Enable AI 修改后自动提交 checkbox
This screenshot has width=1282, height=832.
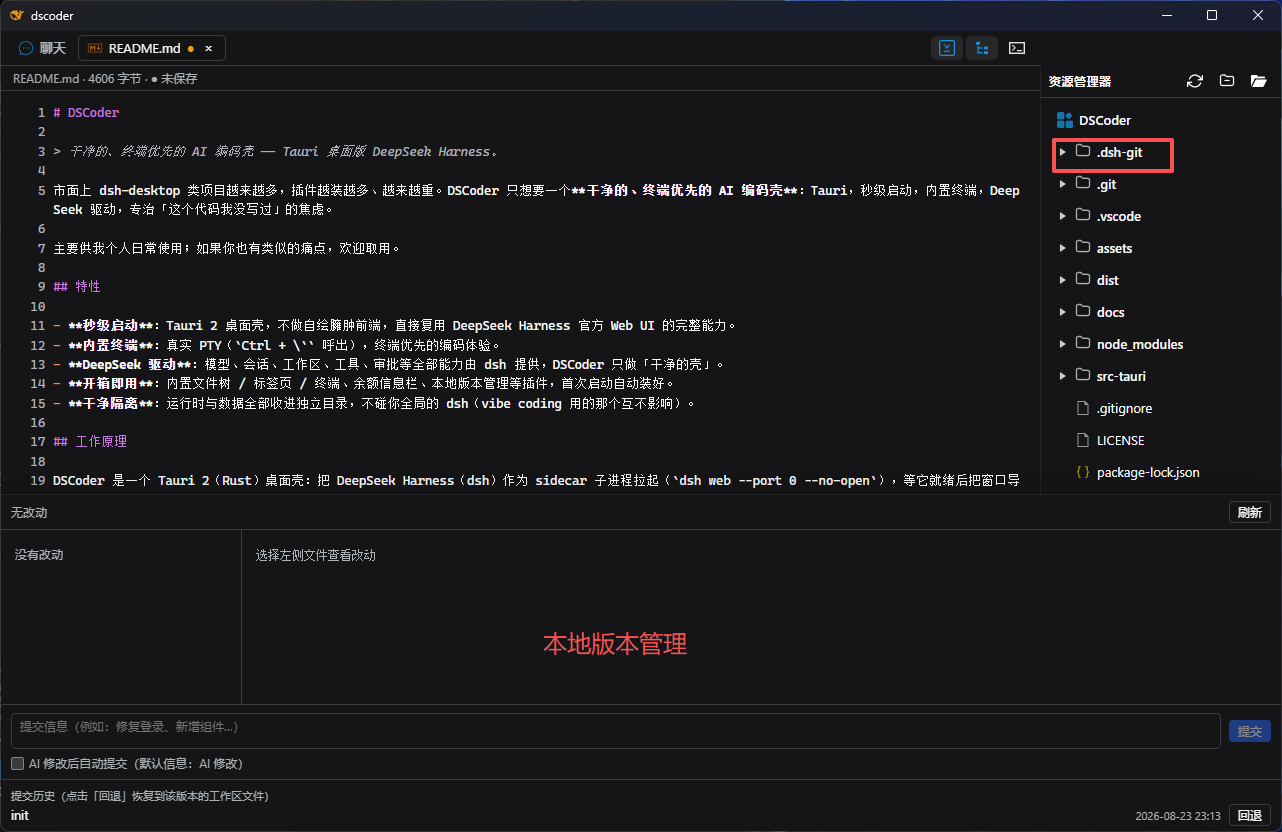[x=17, y=763]
